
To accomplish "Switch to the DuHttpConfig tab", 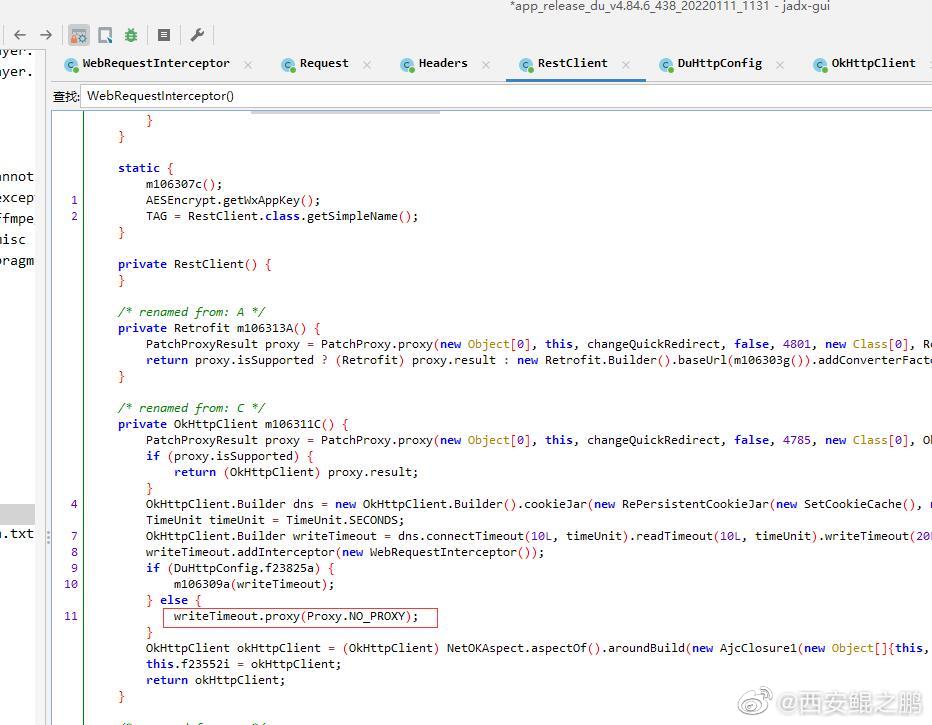I will coord(719,63).
